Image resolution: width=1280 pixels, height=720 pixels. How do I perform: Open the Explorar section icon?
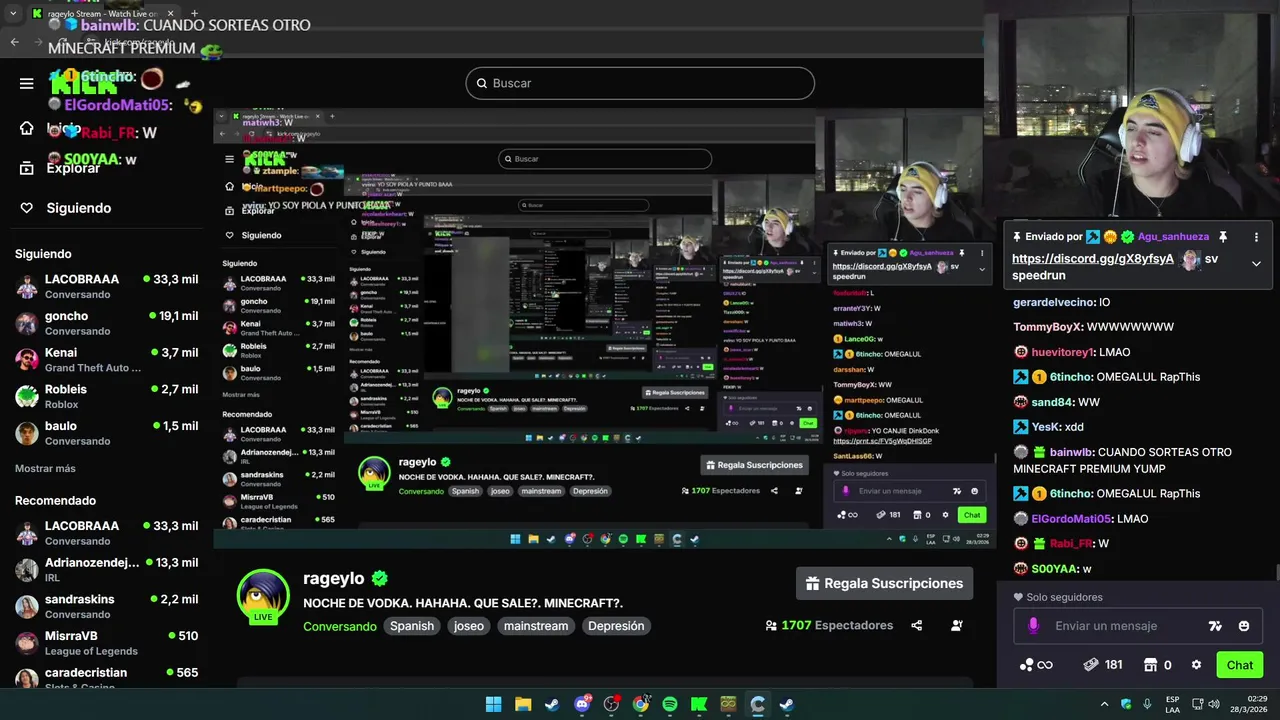coord(27,168)
